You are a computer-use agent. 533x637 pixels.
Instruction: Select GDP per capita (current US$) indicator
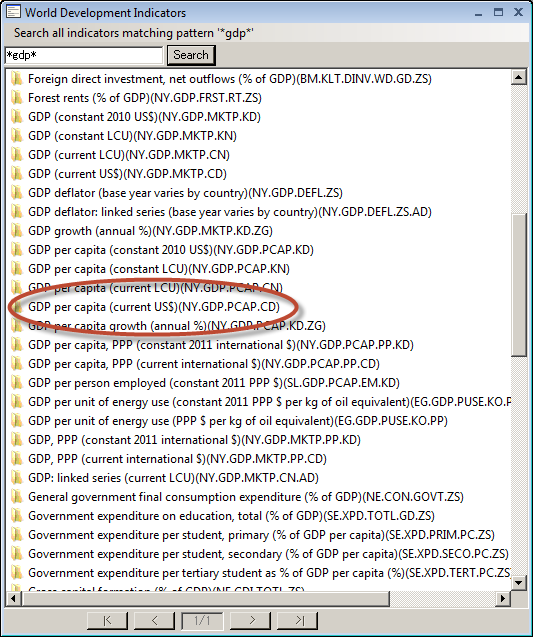click(154, 307)
